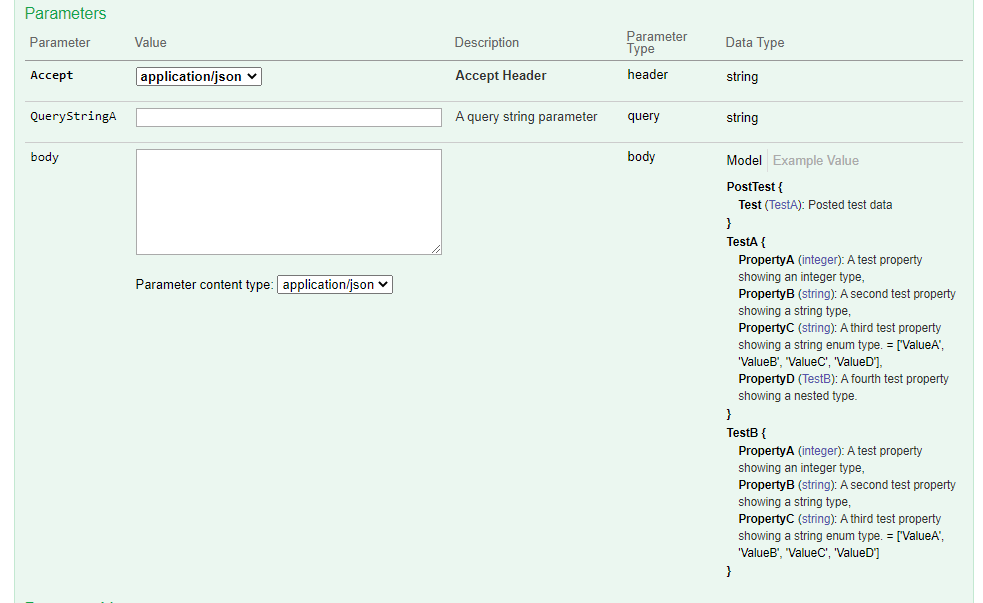Click inside the body textarea
This screenshot has width=983, height=603.
pyautogui.click(x=288, y=202)
